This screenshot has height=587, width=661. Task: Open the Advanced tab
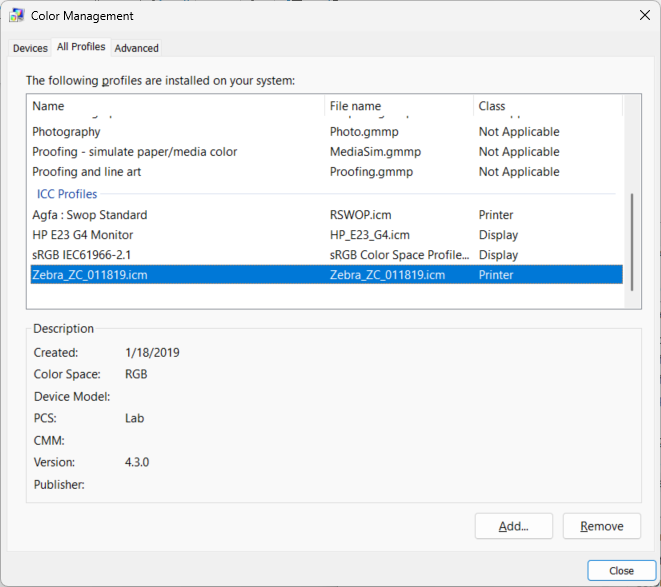pos(136,48)
